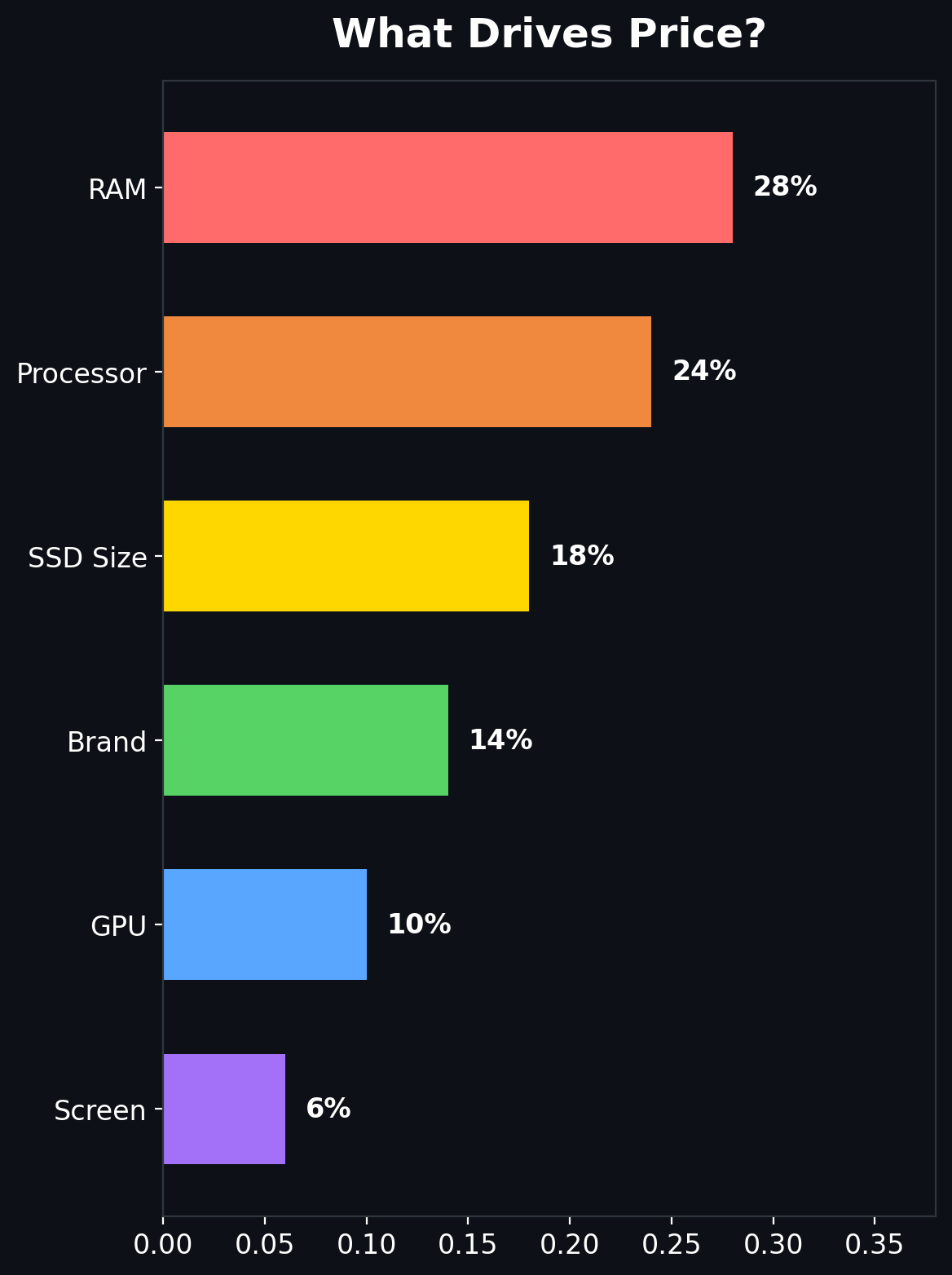Click the 14% value label
This screenshot has width=952, height=1275.
click(x=500, y=740)
